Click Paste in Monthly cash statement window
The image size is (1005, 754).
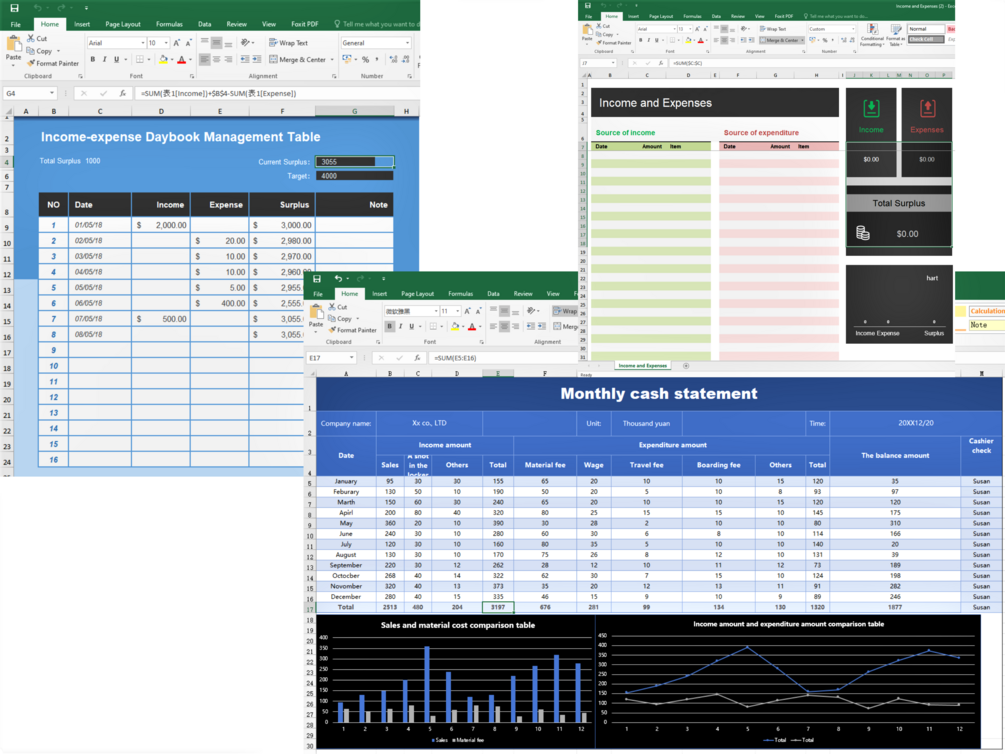click(x=316, y=317)
